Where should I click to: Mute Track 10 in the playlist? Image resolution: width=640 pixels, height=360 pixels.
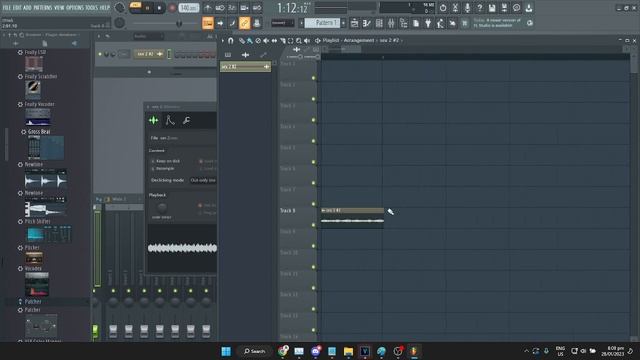(x=313, y=267)
